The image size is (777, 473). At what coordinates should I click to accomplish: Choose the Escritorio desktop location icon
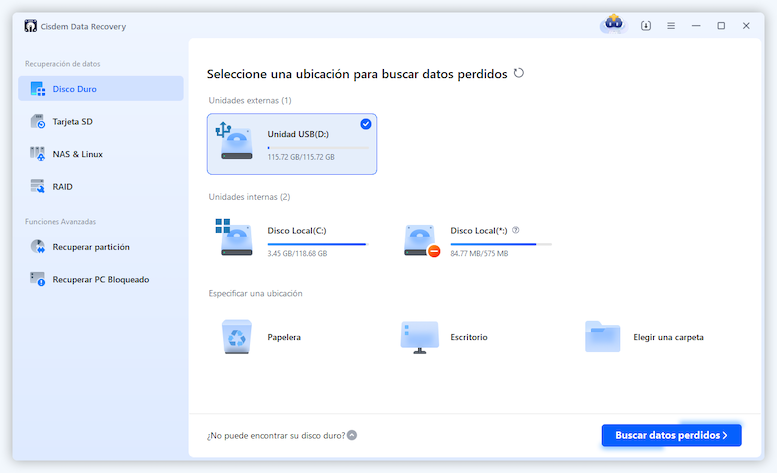pyautogui.click(x=419, y=337)
